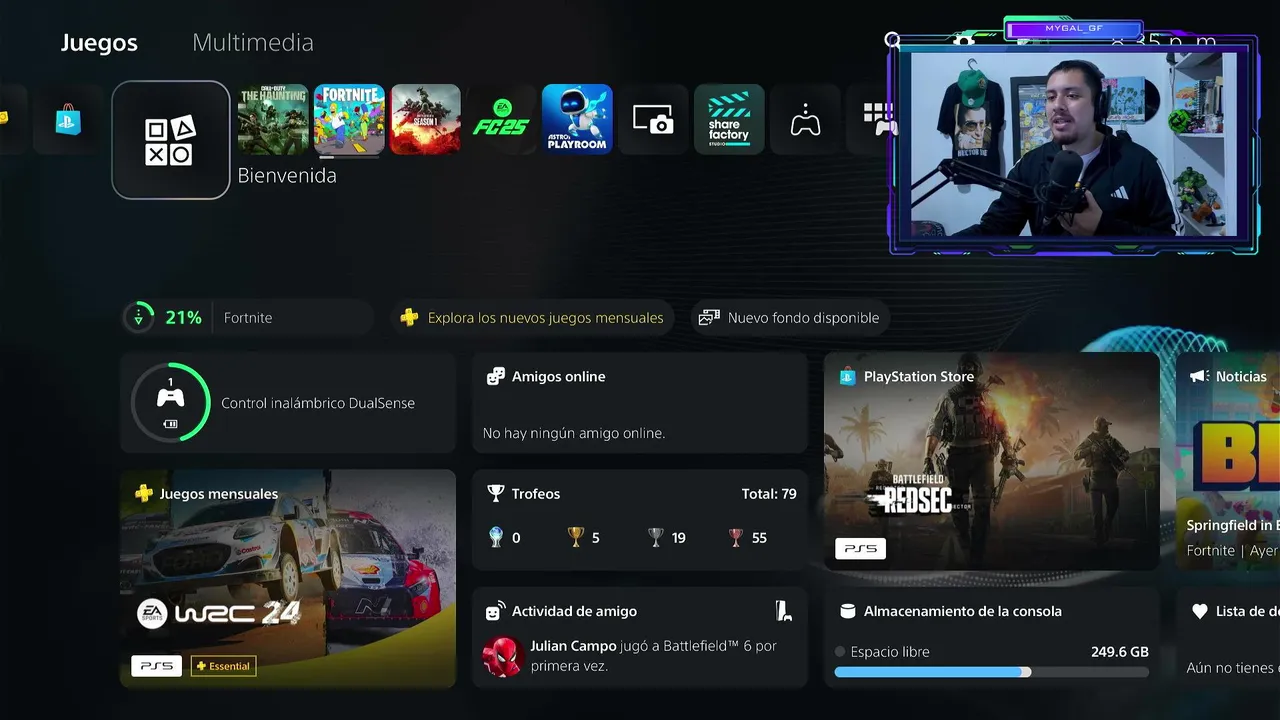Open the Juegos mensuales WRC 24 card
The height and width of the screenshot is (720, 1280).
(x=288, y=579)
